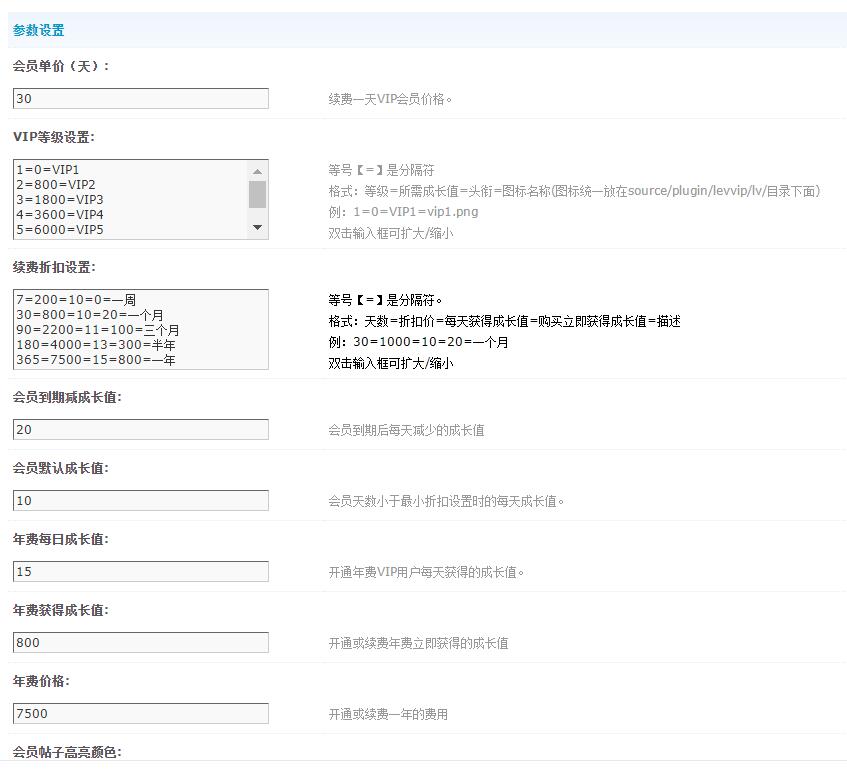Click the line 1=0=VIP1 in level textarea
Viewport: 847px width, 773px height.
(x=48, y=170)
